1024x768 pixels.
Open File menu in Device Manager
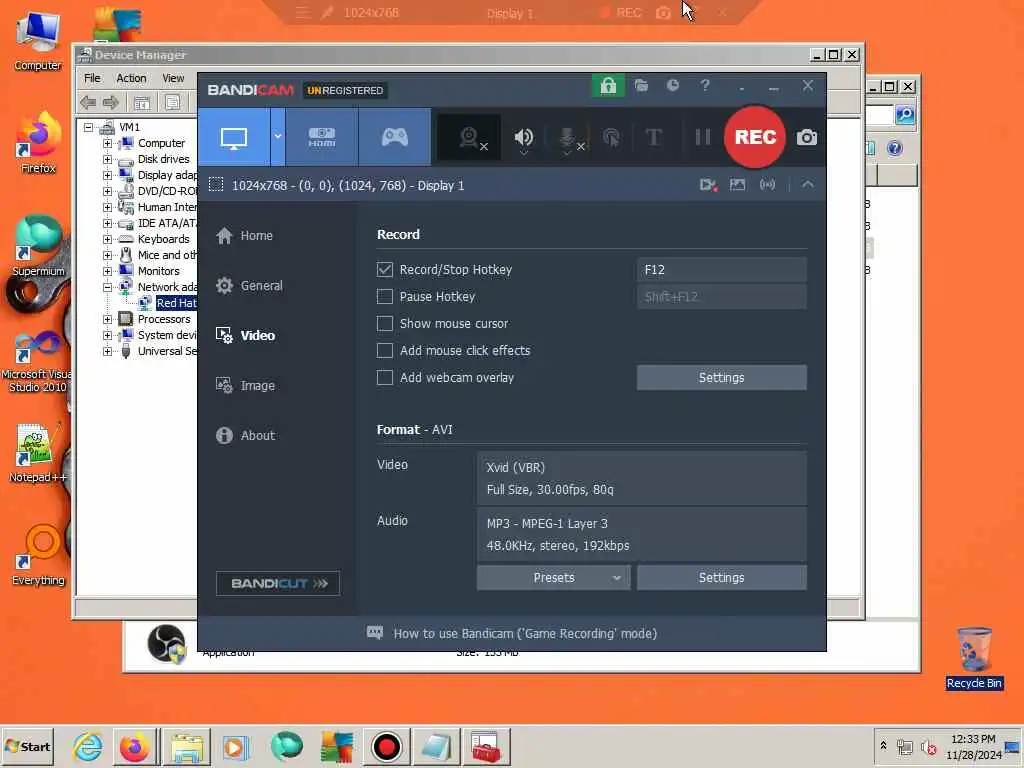(92, 78)
